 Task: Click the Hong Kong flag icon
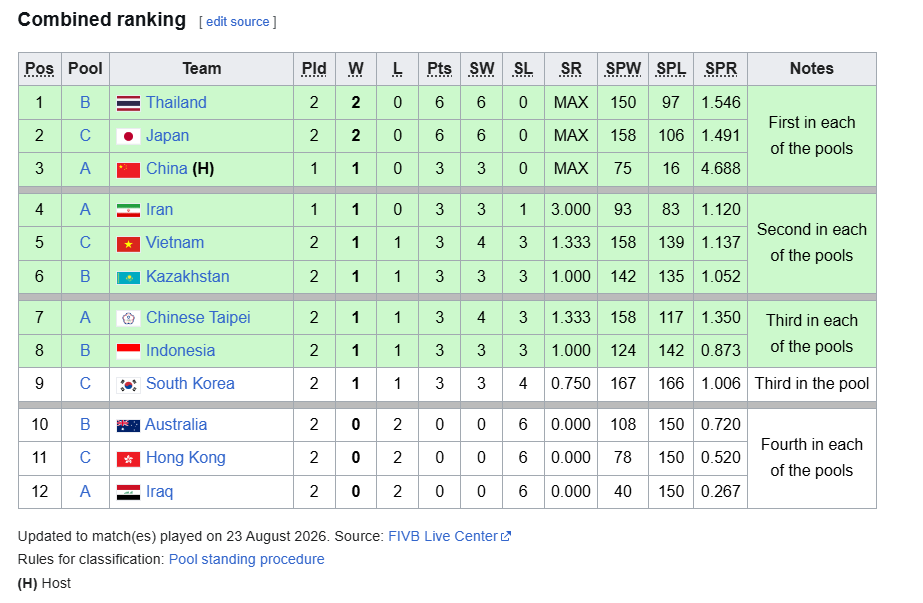click(128, 459)
